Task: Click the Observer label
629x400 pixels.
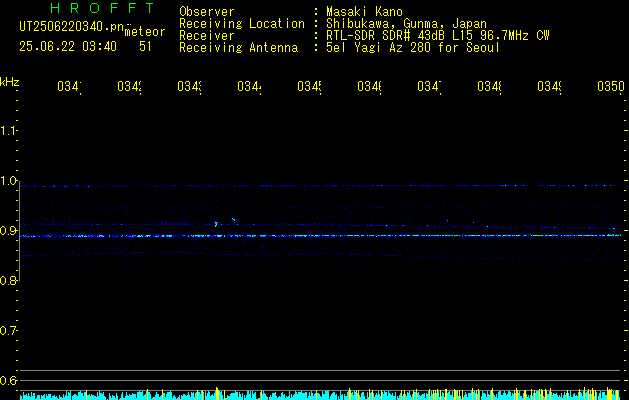Action: coord(207,12)
